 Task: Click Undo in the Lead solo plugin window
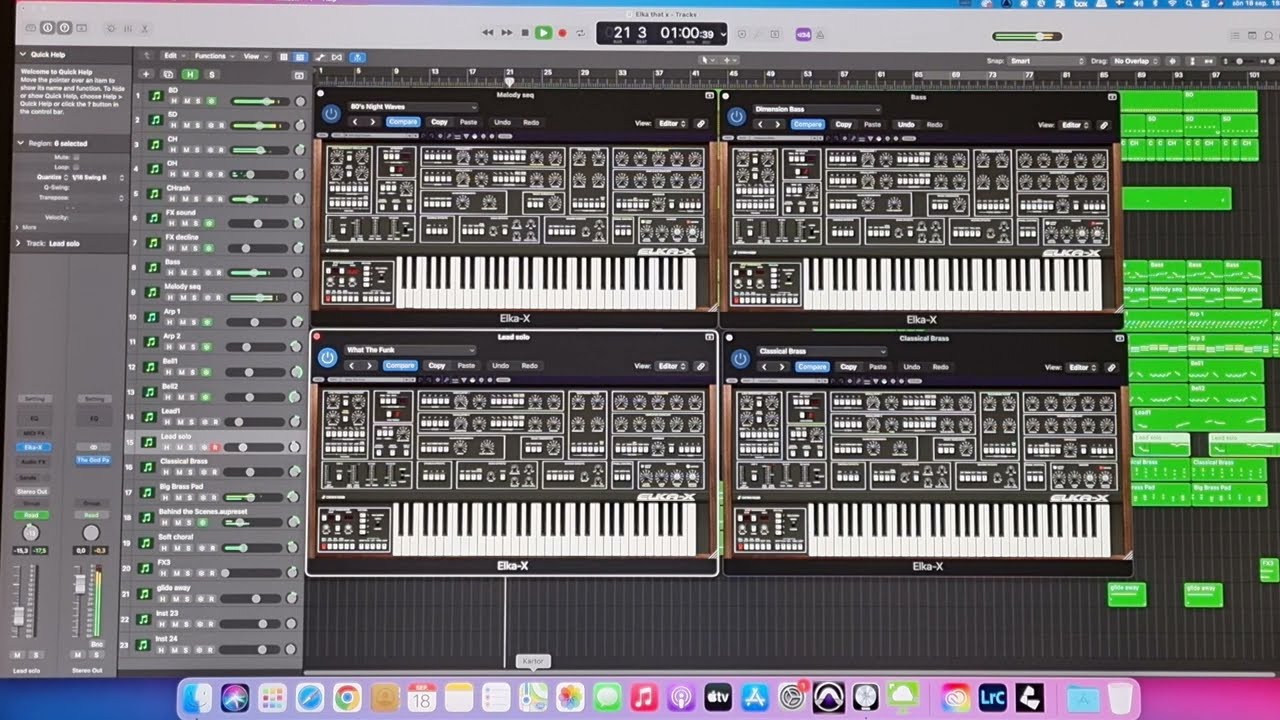500,365
